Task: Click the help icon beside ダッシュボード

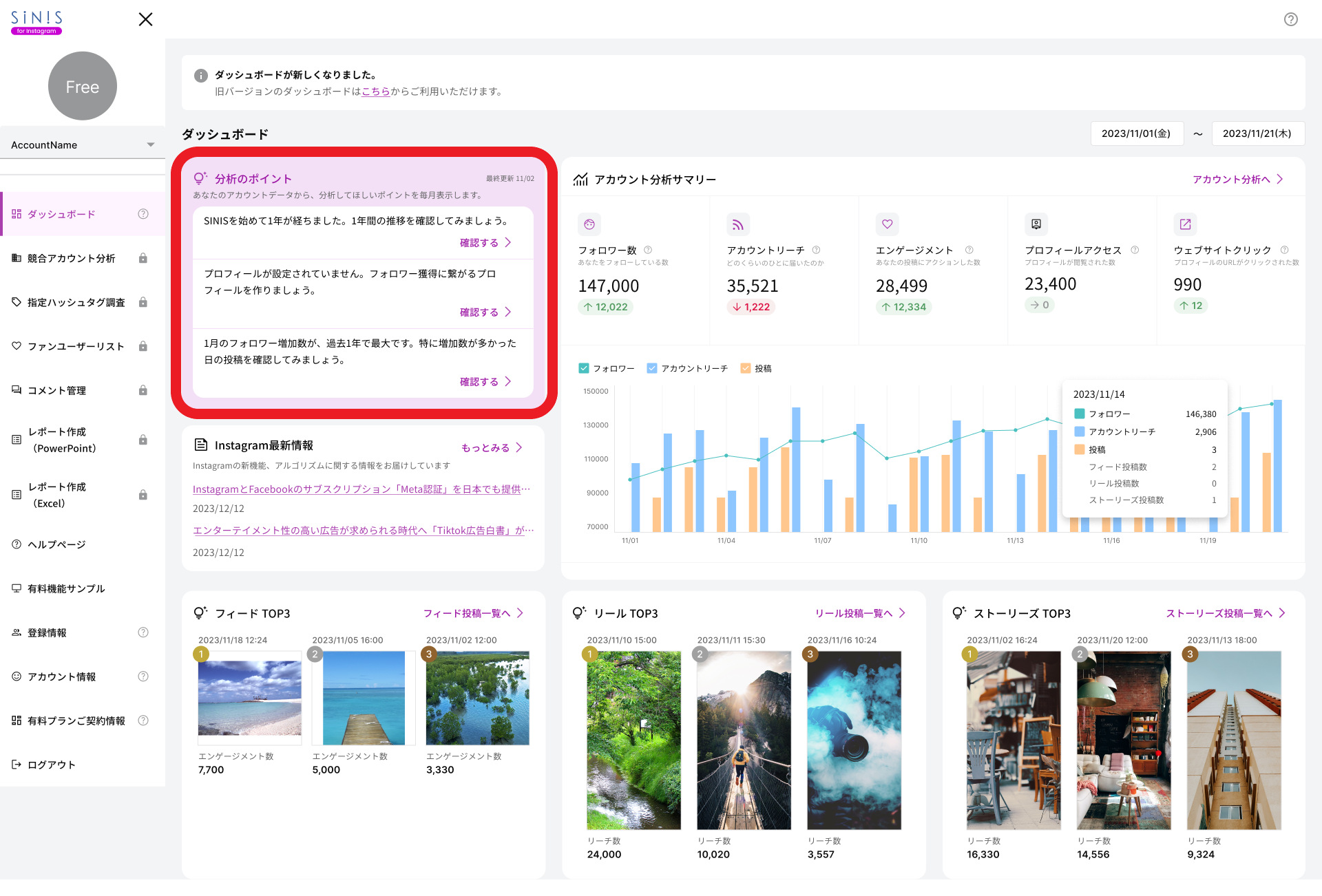Action: pyautogui.click(x=143, y=214)
